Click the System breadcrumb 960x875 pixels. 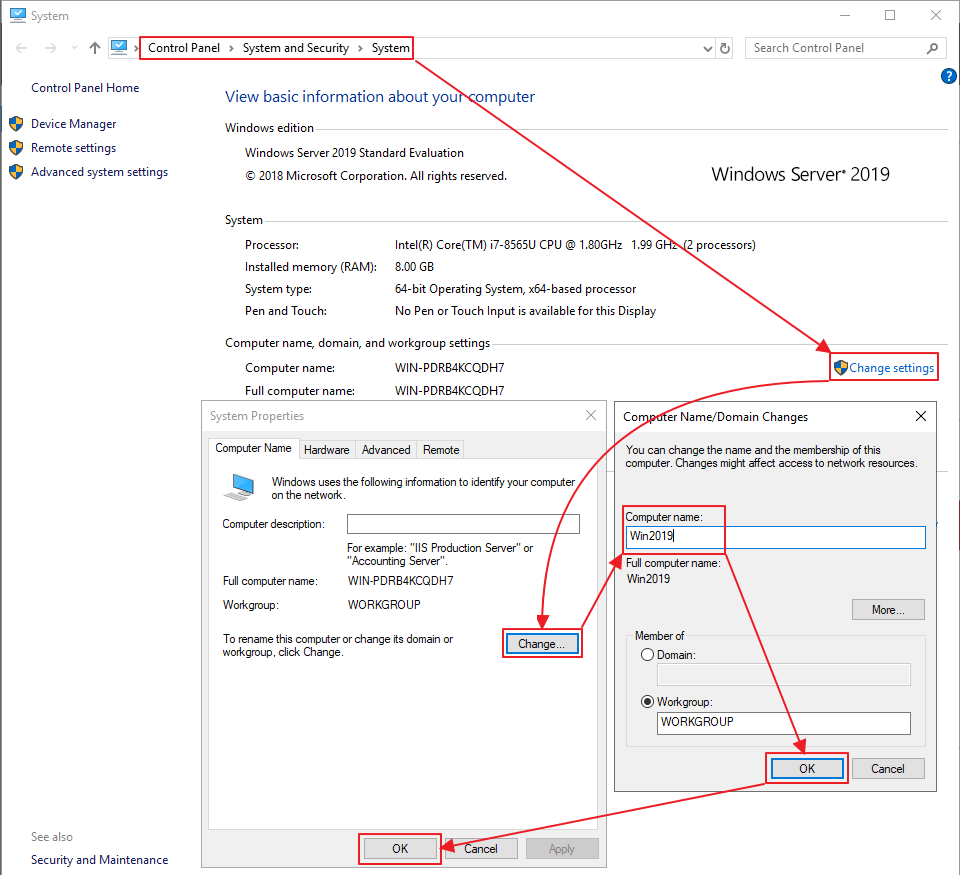[x=391, y=48]
